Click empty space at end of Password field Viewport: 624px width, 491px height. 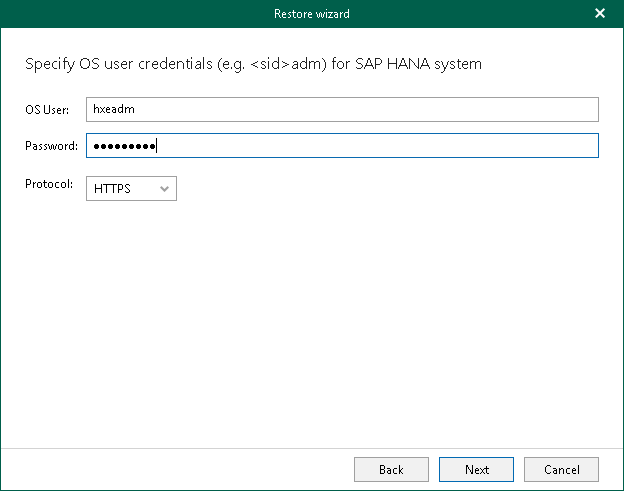coord(450,146)
